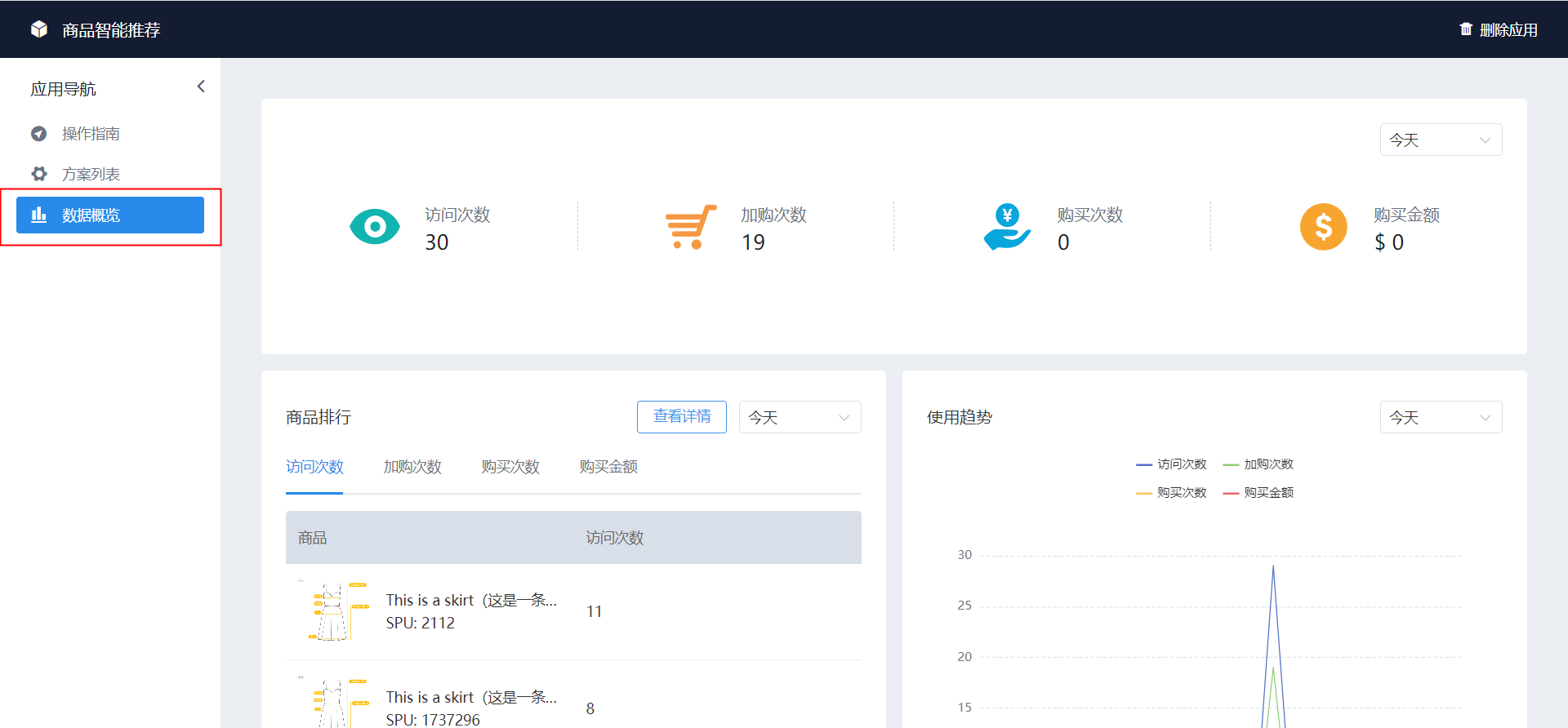Open the 今天 dropdown in 商品排行
1568x728 pixels.
coord(800,417)
